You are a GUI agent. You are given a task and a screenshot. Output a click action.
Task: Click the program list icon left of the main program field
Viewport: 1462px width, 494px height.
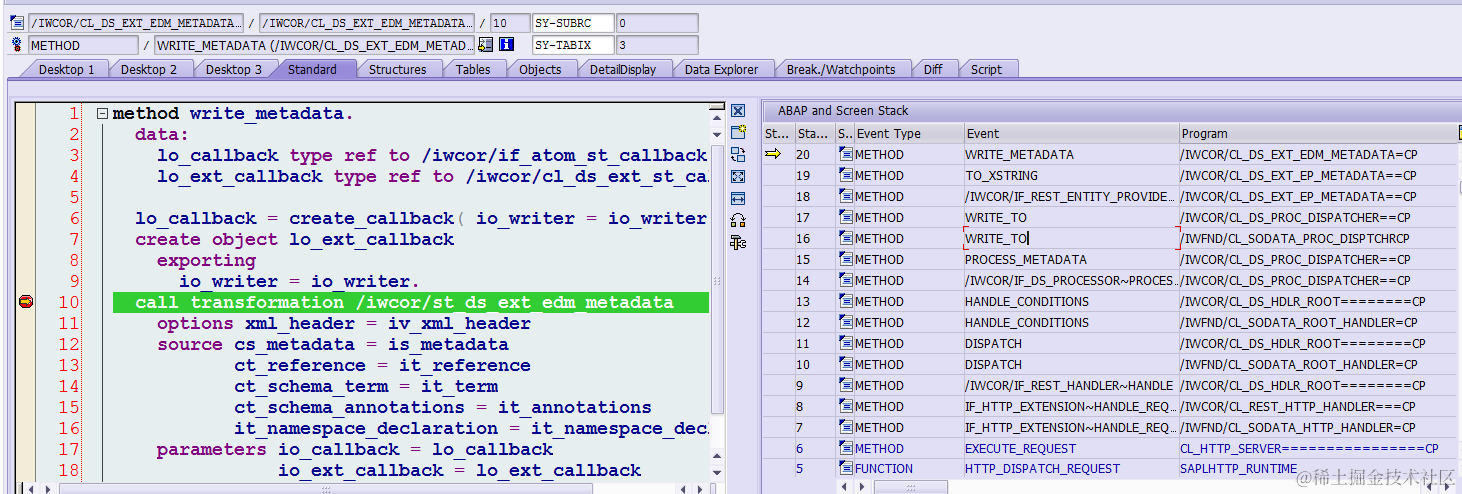pos(17,22)
